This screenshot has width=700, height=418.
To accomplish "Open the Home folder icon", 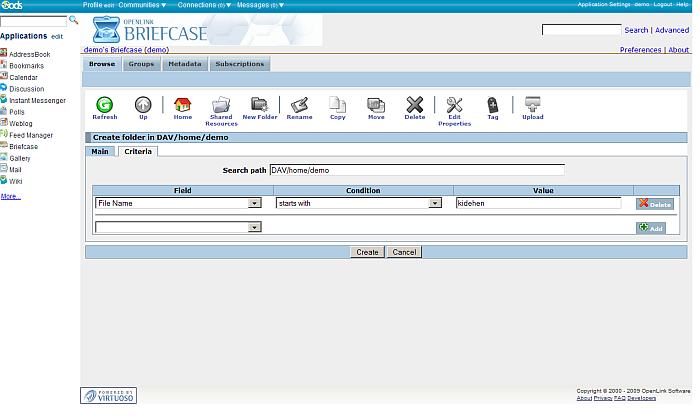I will pos(182,104).
